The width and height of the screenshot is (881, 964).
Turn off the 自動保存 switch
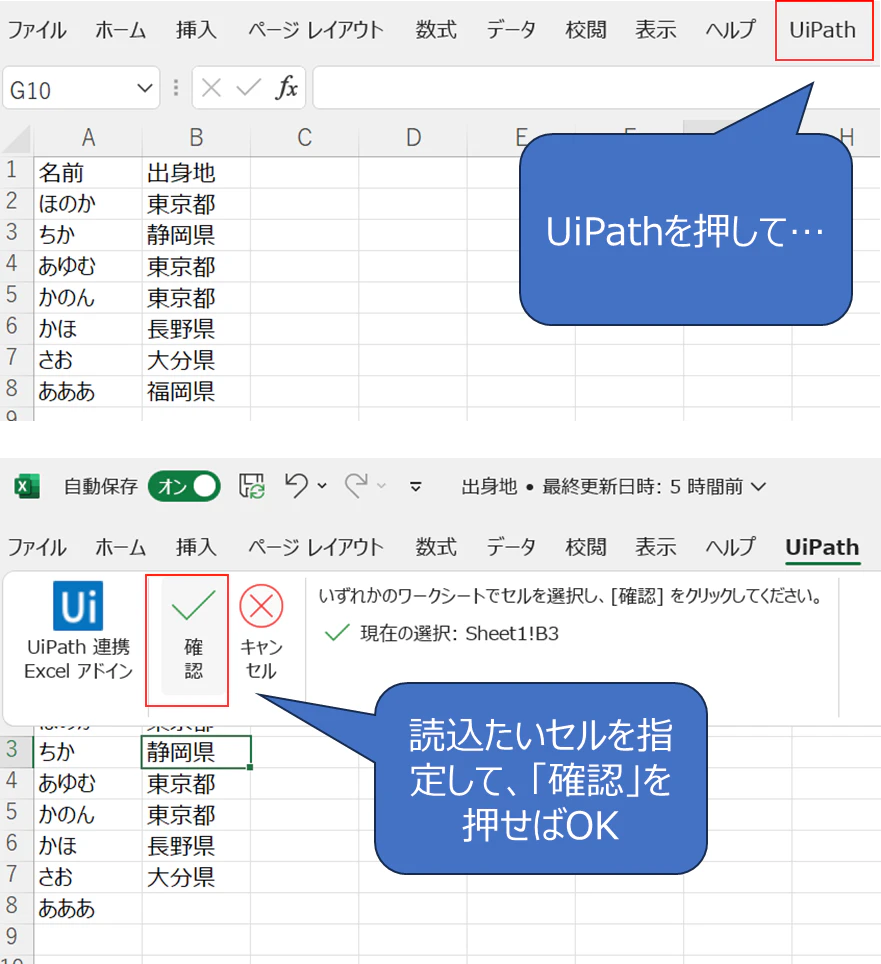click(184, 486)
